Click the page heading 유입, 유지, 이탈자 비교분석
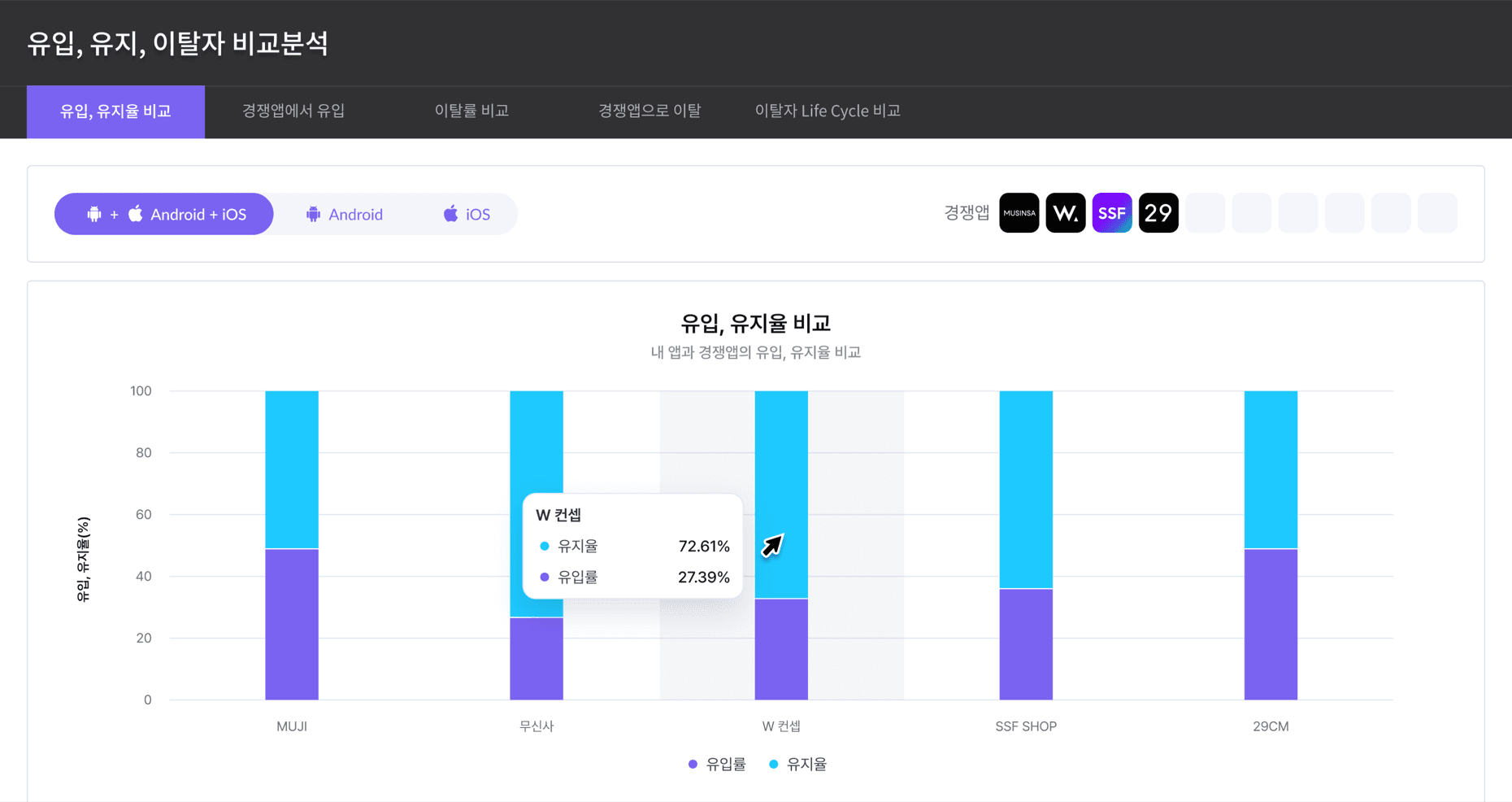The image size is (1512, 802). coord(177,43)
